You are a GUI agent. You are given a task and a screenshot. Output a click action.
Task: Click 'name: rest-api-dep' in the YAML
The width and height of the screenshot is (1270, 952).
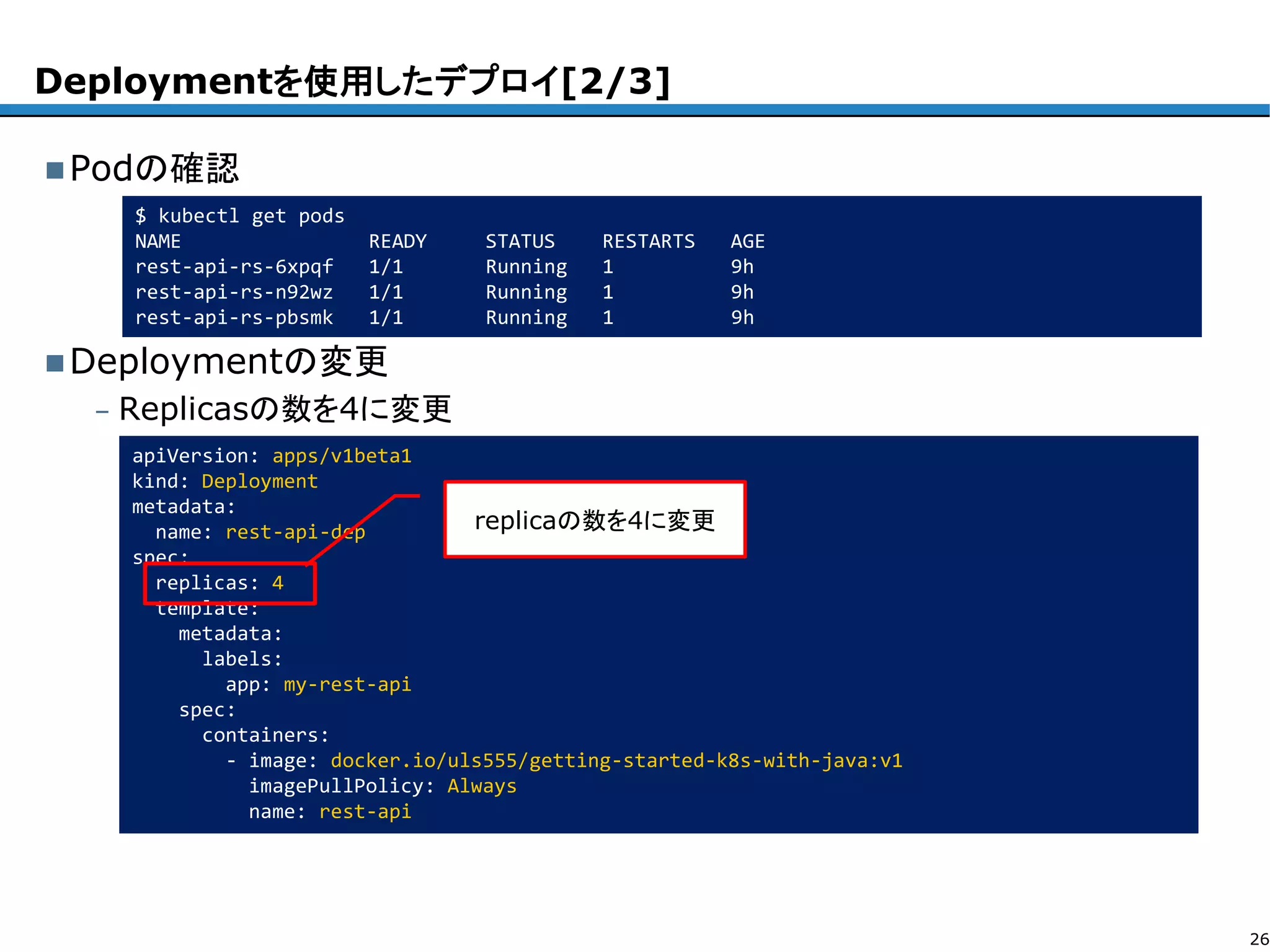point(260,532)
